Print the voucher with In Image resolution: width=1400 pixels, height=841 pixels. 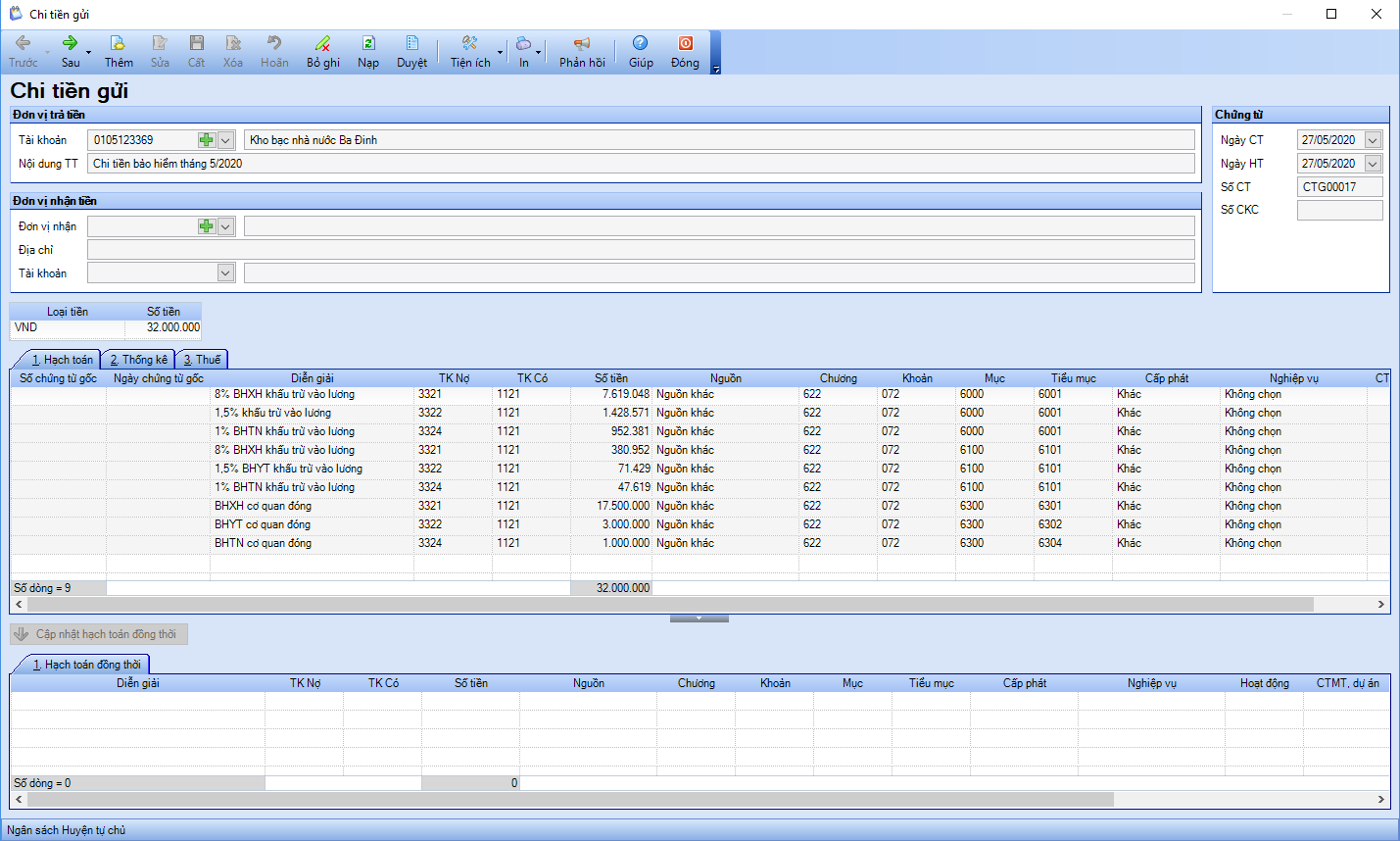point(524,52)
